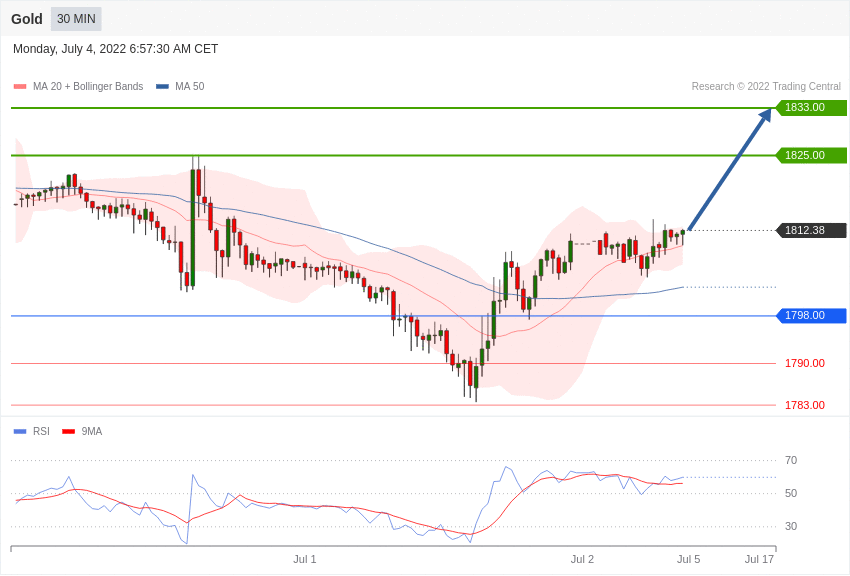Screen dimensions: 850x576
Task: Click the RSI 50 level label
Action: 791,493
